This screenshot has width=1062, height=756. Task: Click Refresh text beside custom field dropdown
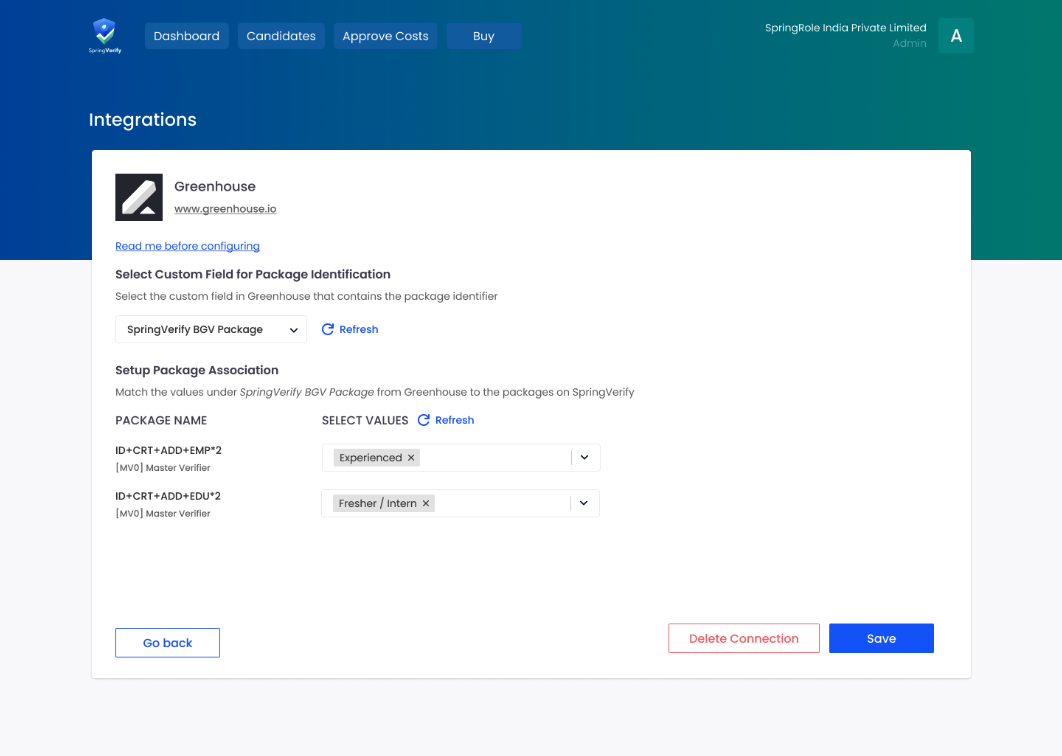pyautogui.click(x=359, y=329)
